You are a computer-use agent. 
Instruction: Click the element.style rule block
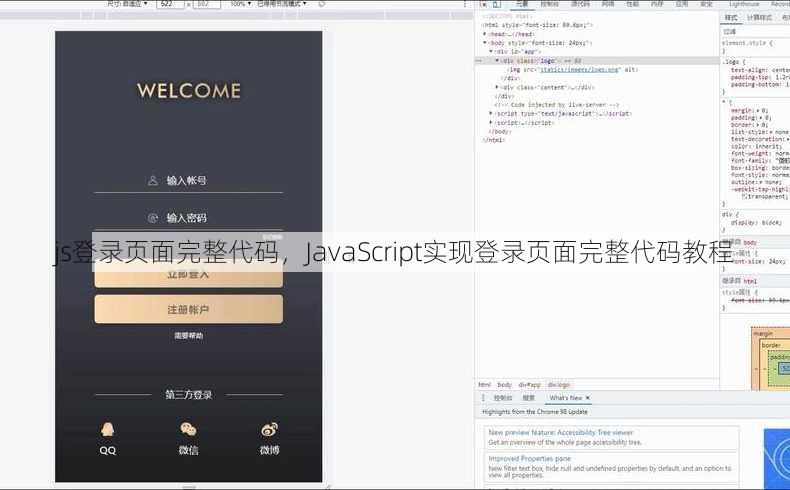(755, 47)
